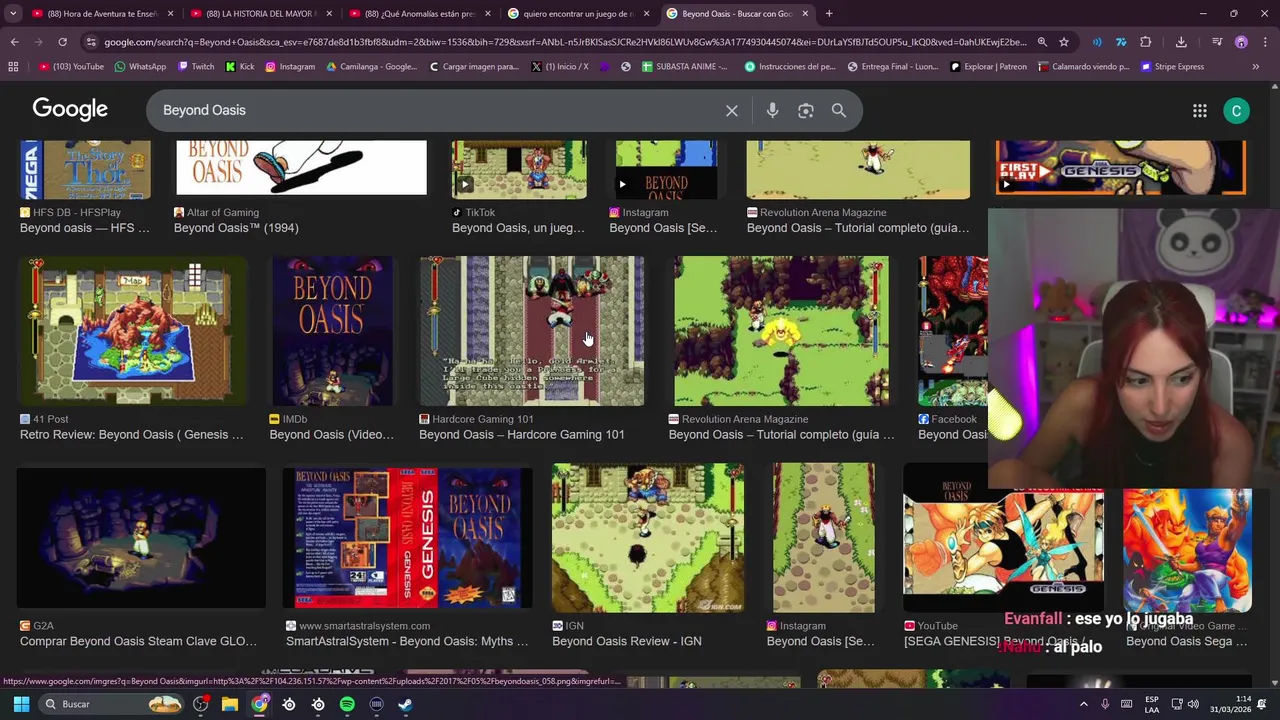The width and height of the screenshot is (1280, 720).
Task: Open the 41 Post Retro Review image
Action: tap(132, 331)
